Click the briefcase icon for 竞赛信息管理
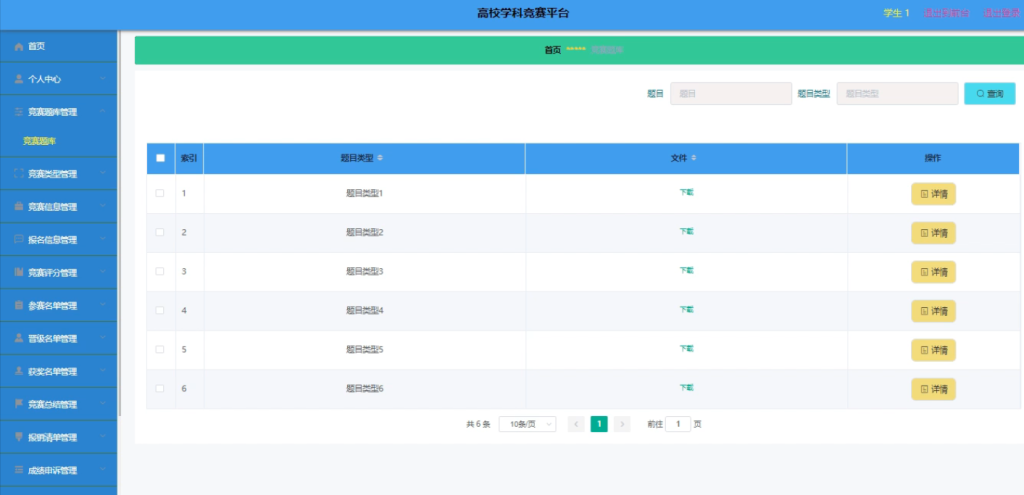The width and height of the screenshot is (1024, 495). (19, 207)
